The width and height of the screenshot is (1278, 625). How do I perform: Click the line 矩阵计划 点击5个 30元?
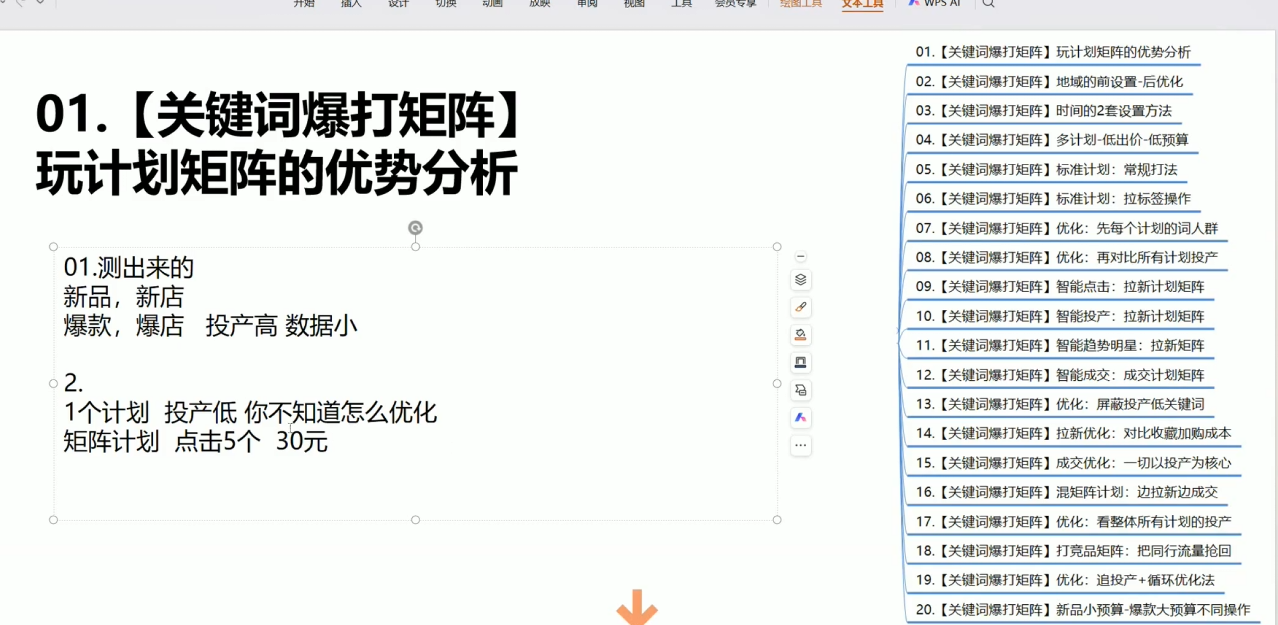coord(195,441)
